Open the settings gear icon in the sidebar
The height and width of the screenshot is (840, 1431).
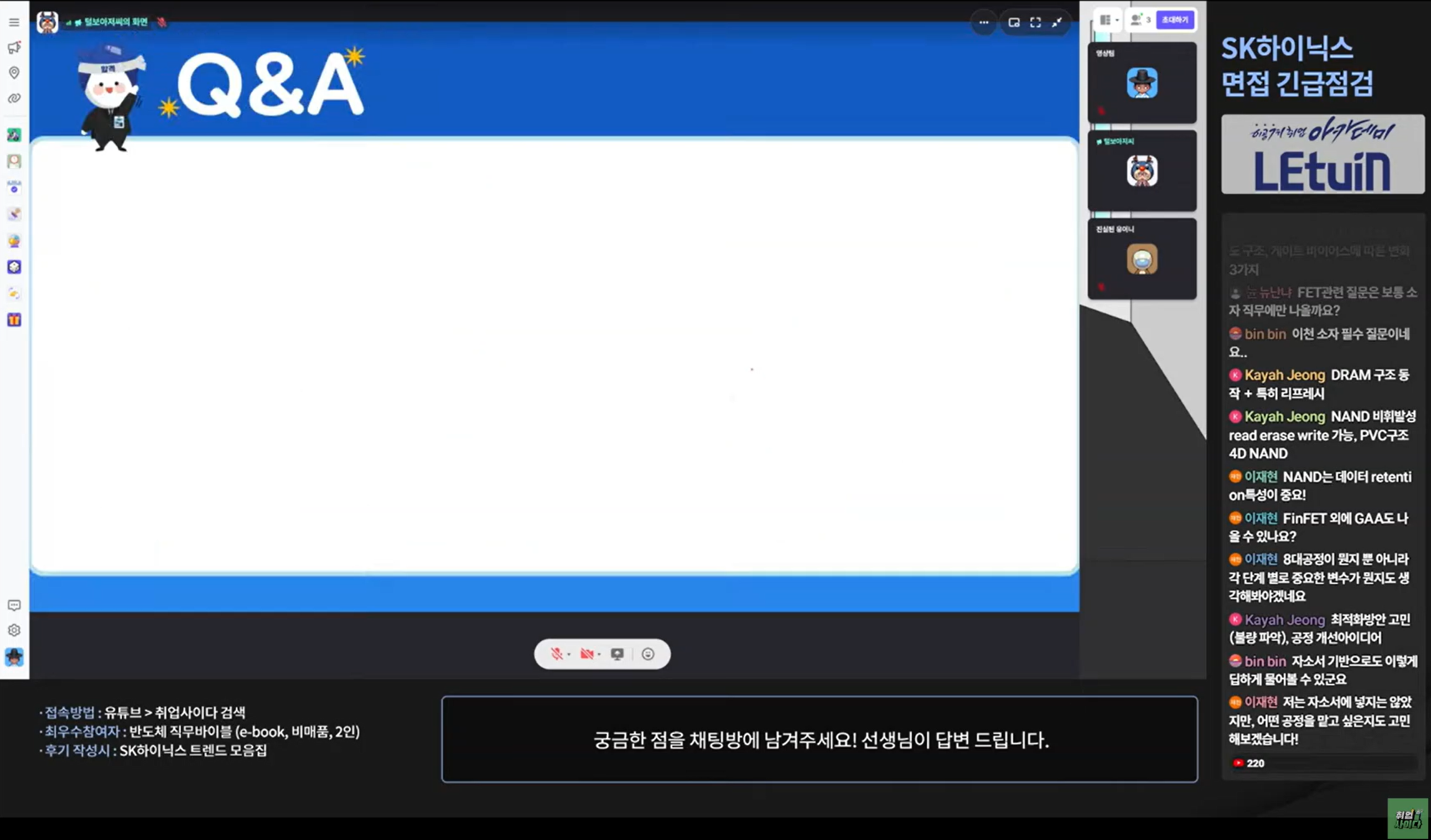click(x=14, y=630)
